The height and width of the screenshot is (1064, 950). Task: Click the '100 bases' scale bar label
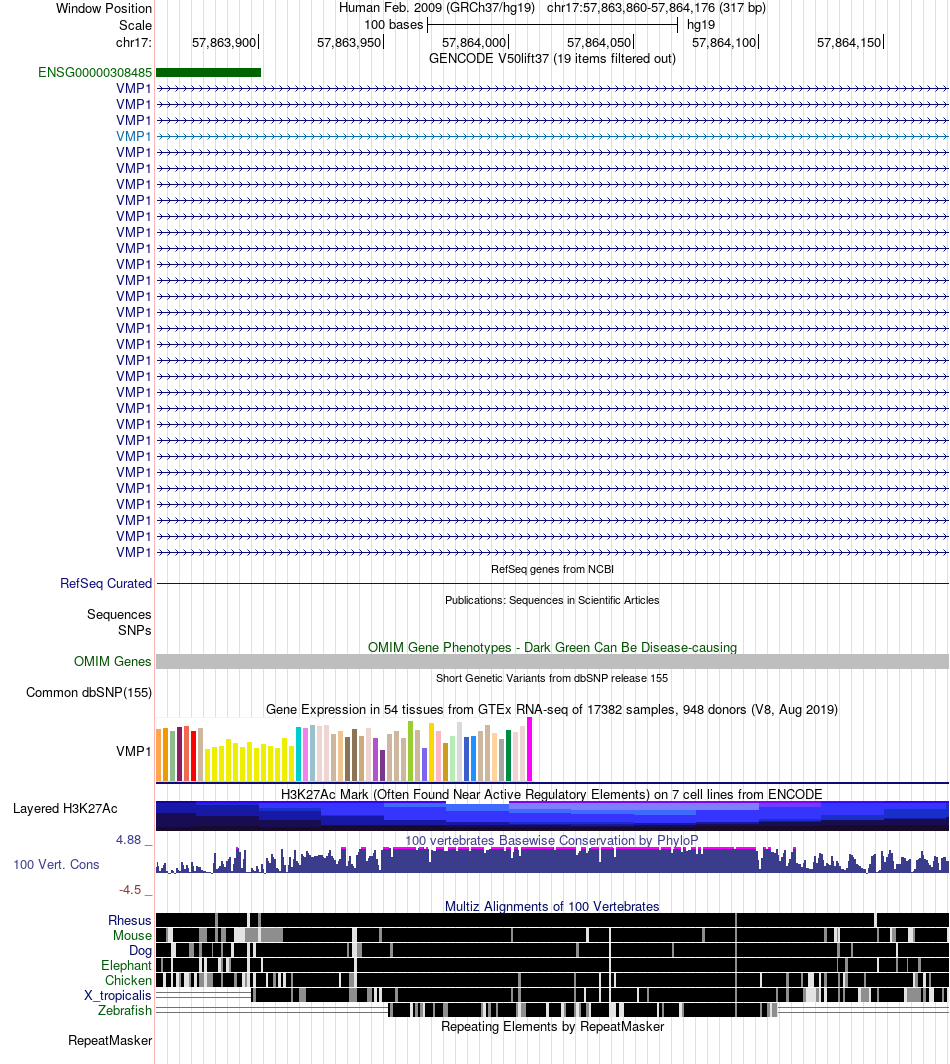(x=394, y=25)
